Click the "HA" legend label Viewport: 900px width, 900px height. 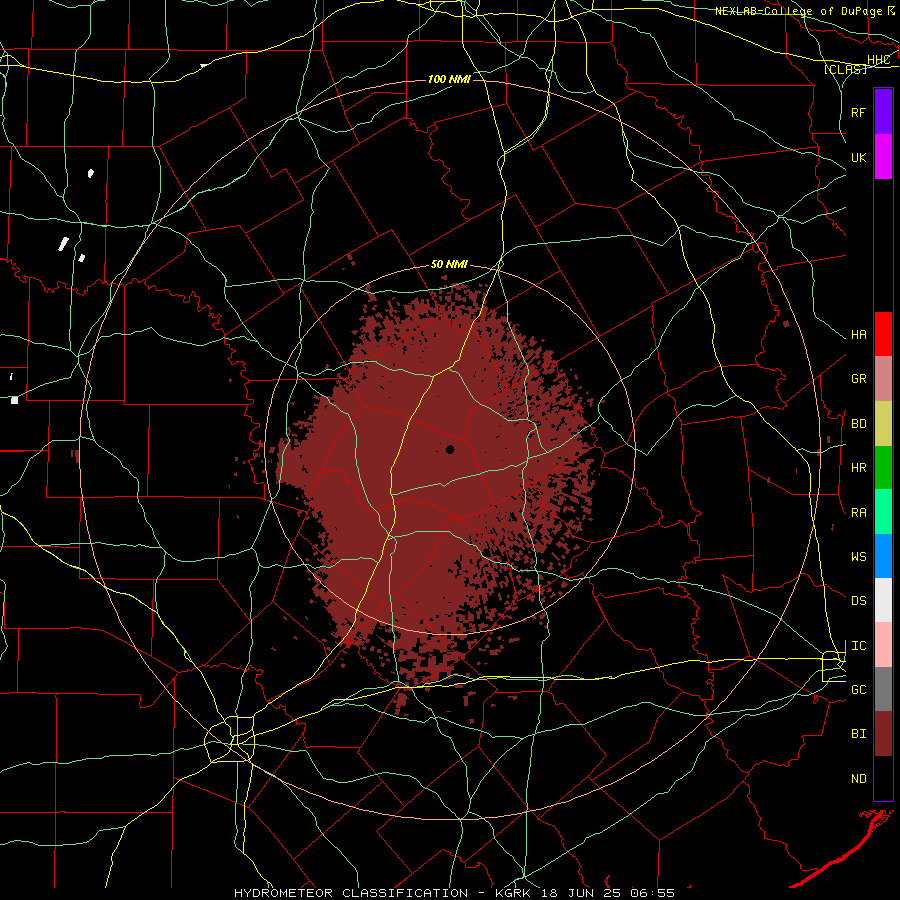858,335
